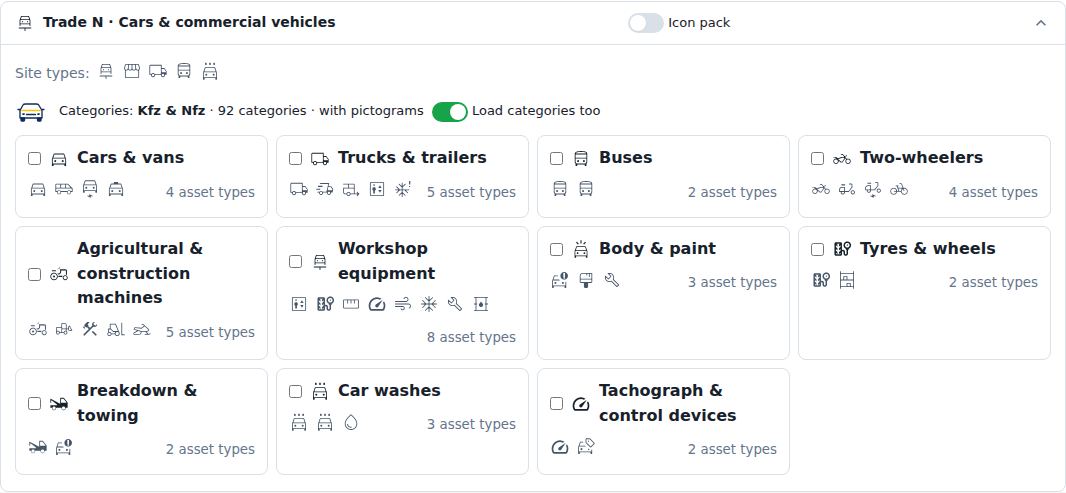Check the Breakdown & towing checkbox

pyautogui.click(x=35, y=404)
